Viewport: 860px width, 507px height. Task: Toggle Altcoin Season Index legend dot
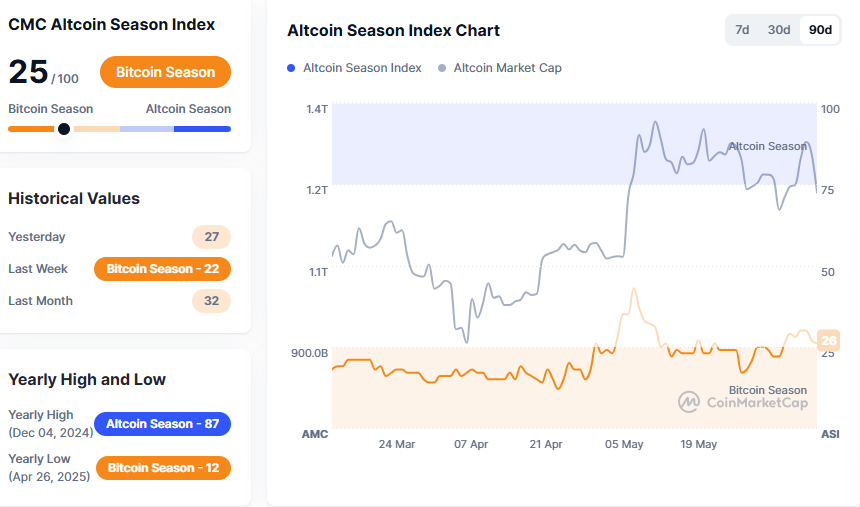291,68
